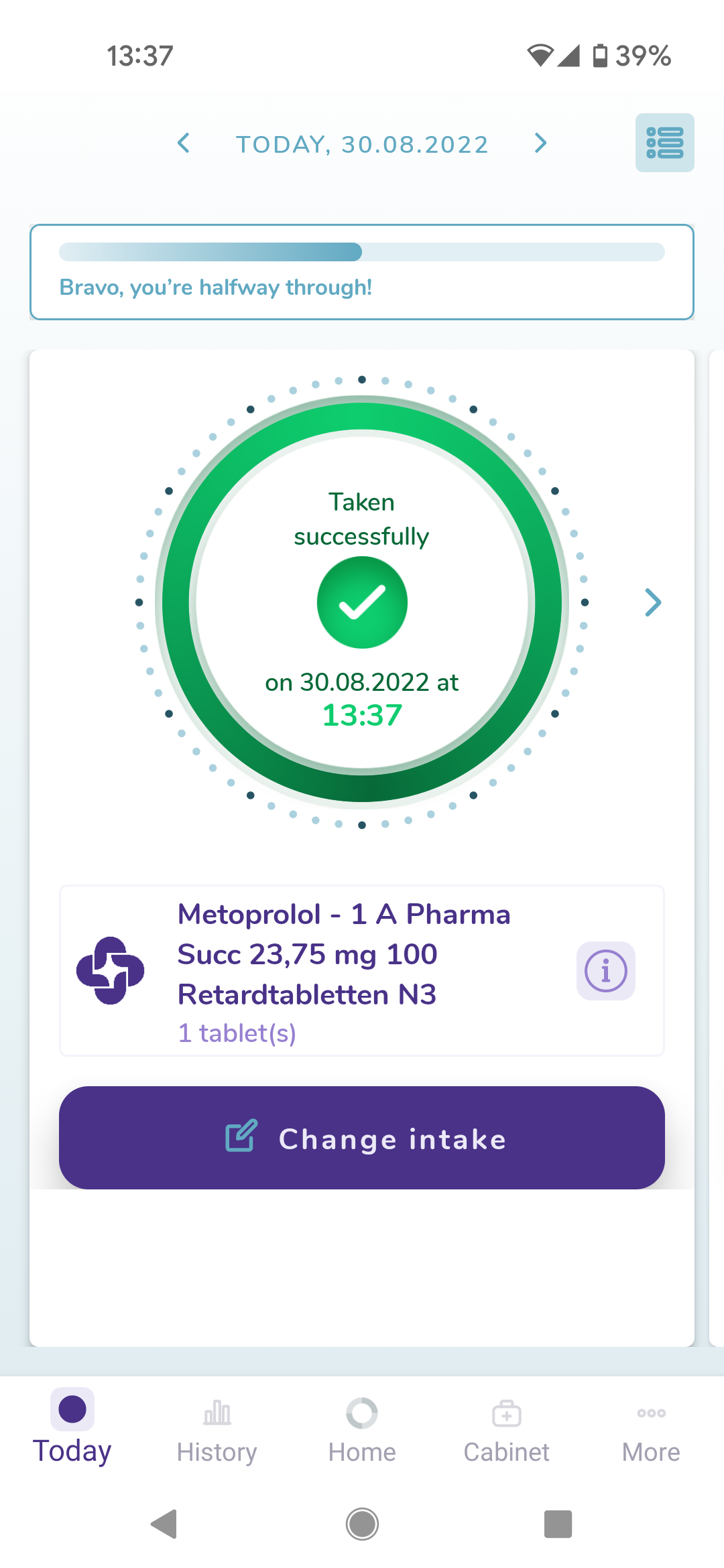This screenshot has width=724, height=1568.
Task: Tap Android back navigation button
Action: (x=164, y=1524)
